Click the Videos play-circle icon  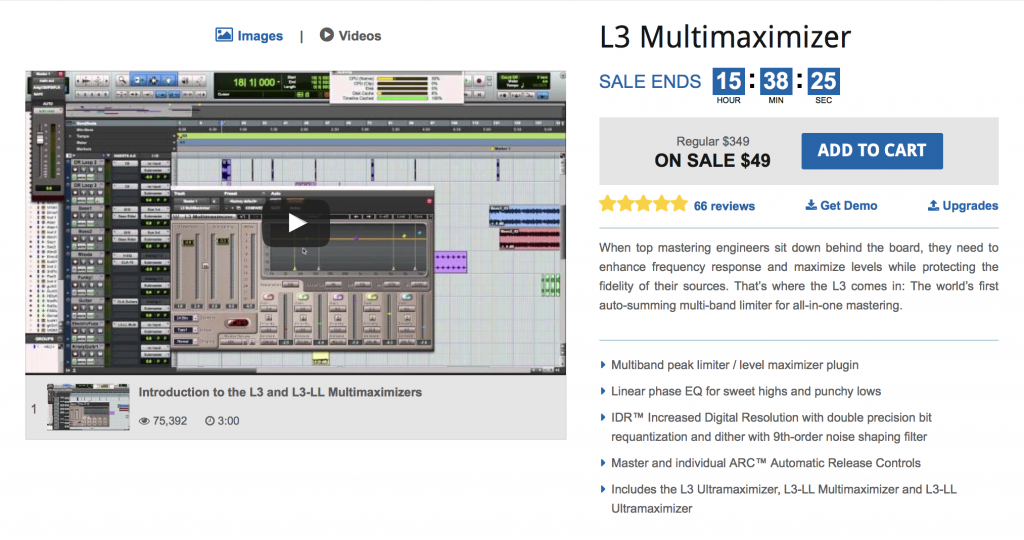tap(327, 35)
